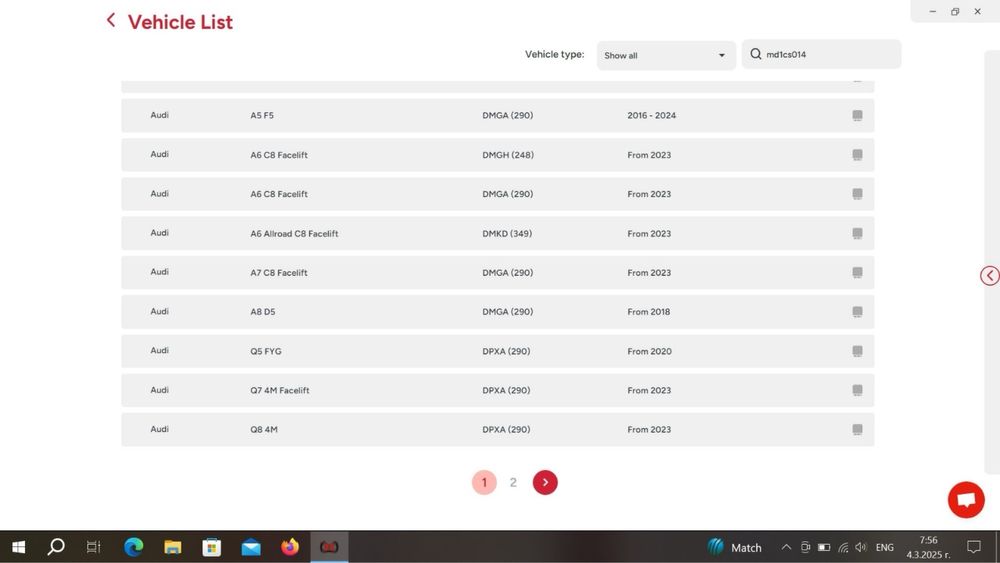This screenshot has height=563, width=1000.
Task: Open the Windows Start menu
Action: coord(18,547)
